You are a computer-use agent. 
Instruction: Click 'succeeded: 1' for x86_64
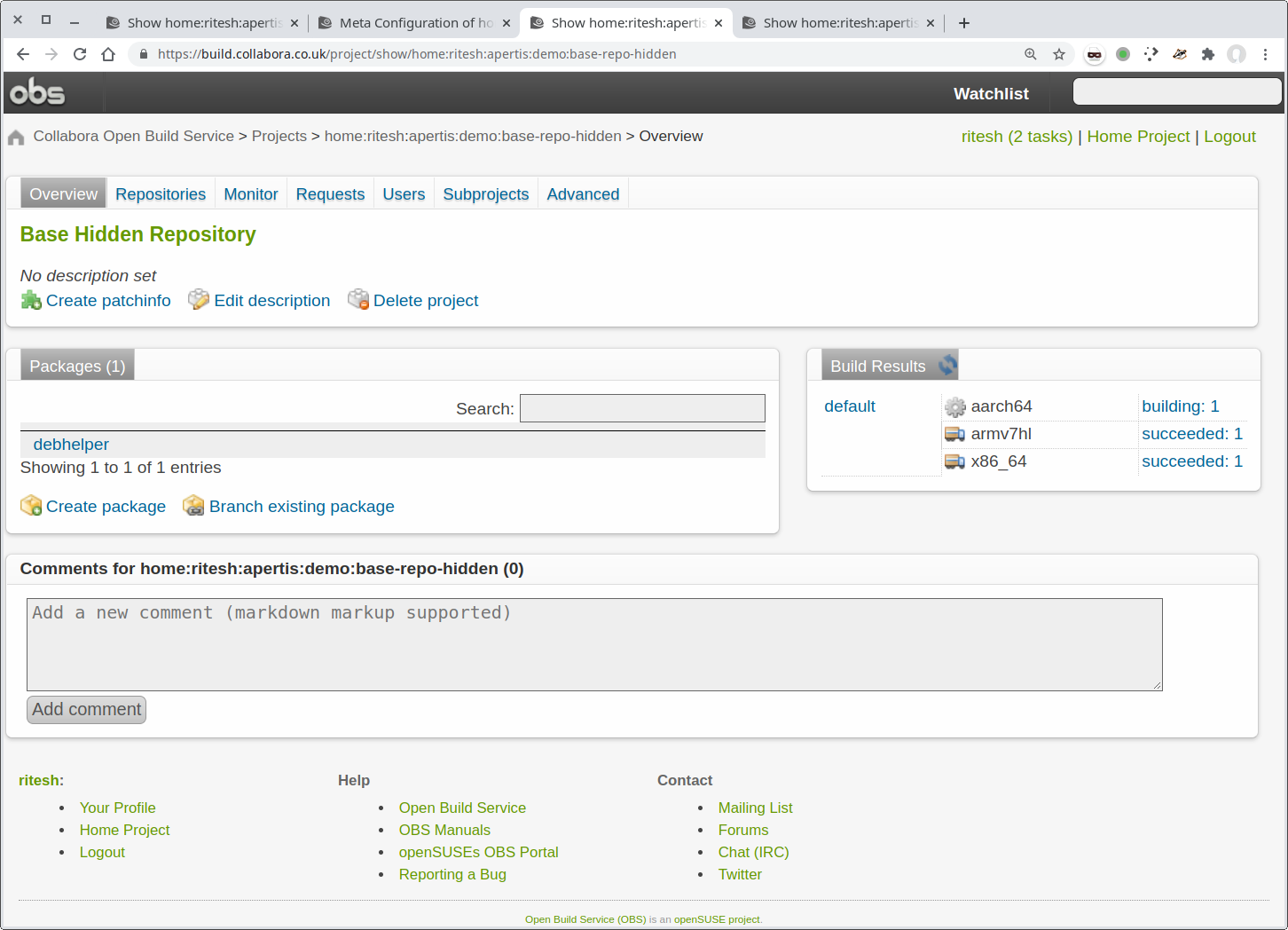pos(1192,461)
